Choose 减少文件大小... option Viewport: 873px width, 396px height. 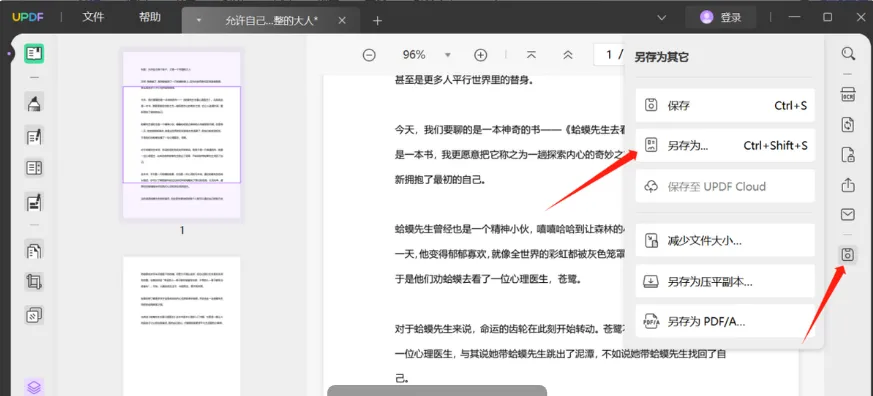point(725,240)
